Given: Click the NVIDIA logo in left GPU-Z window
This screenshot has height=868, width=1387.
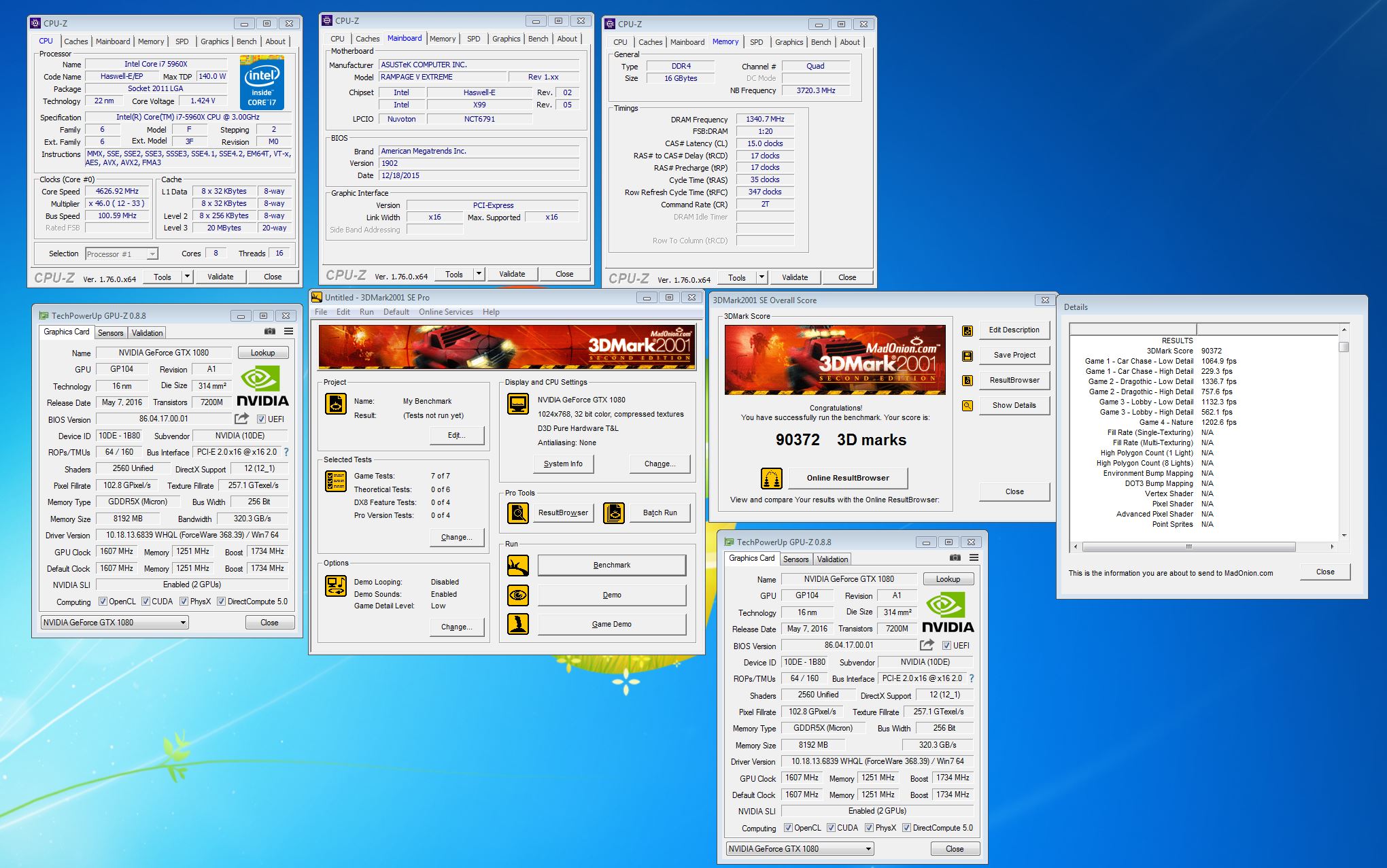Looking at the screenshot, I should point(262,386).
